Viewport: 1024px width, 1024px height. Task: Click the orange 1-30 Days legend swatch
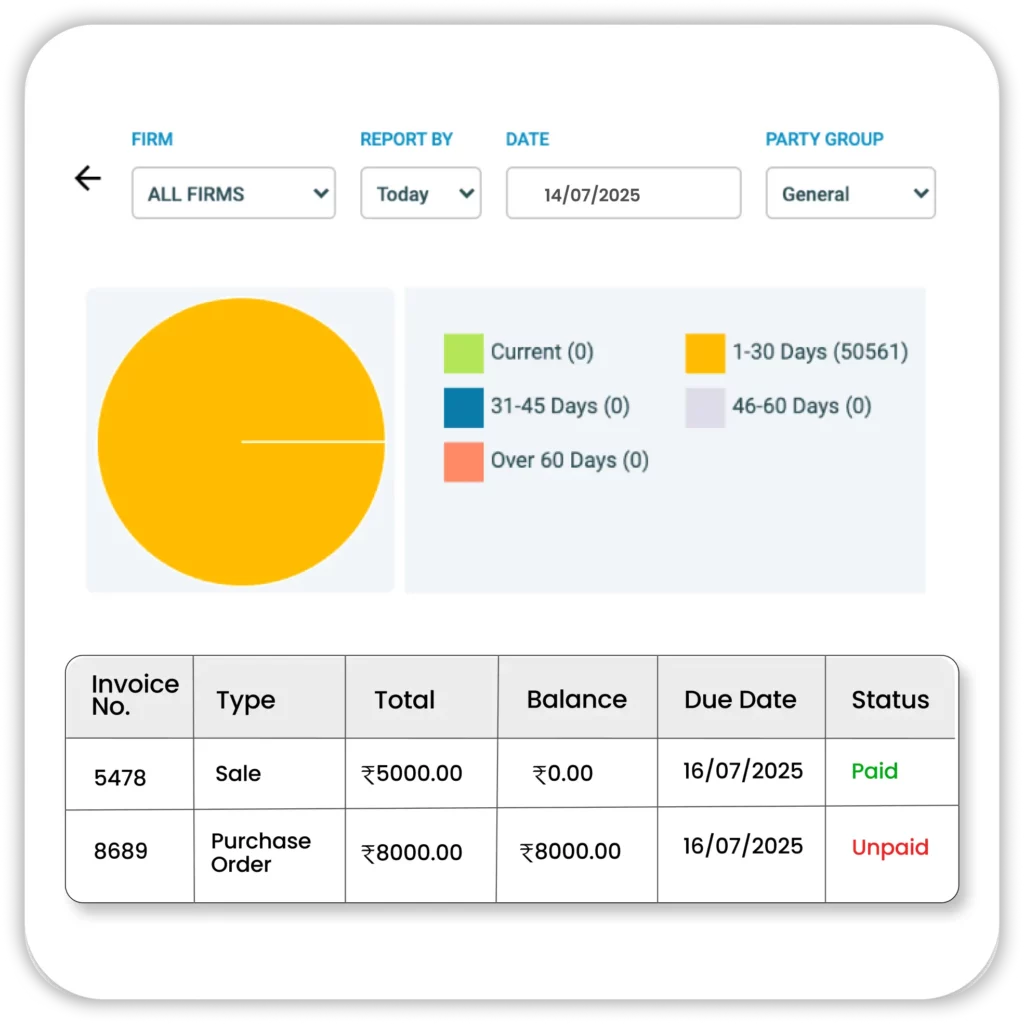(x=704, y=352)
